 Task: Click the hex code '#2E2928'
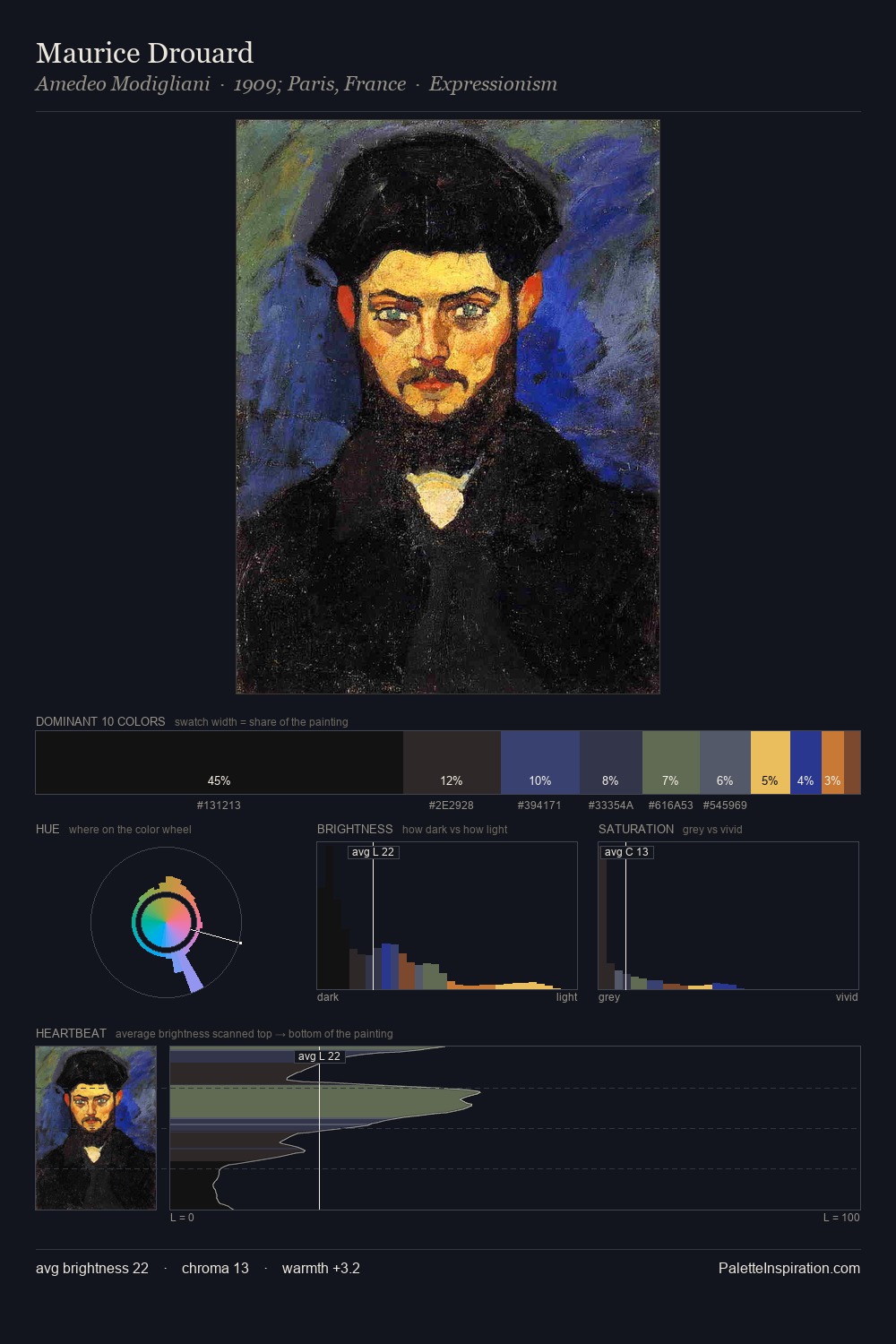point(452,806)
